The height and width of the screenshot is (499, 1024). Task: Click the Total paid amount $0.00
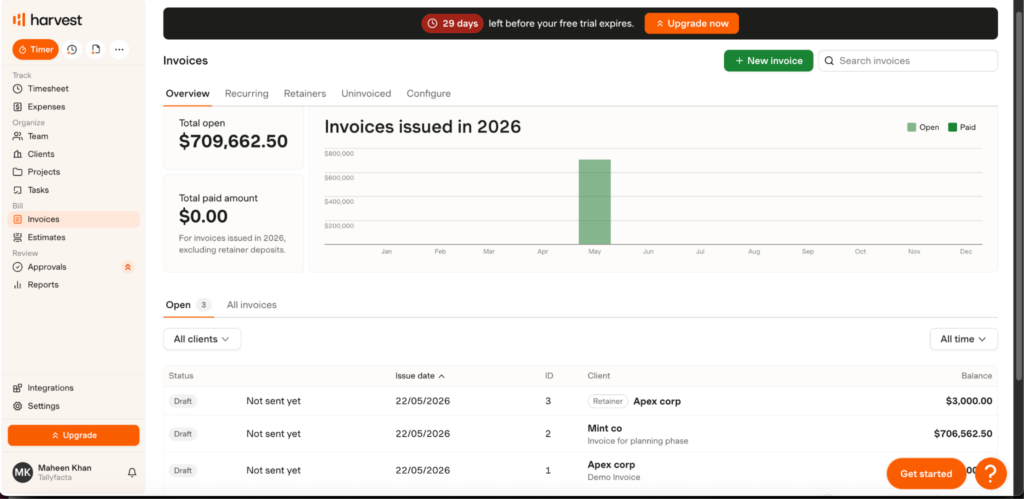coord(203,216)
